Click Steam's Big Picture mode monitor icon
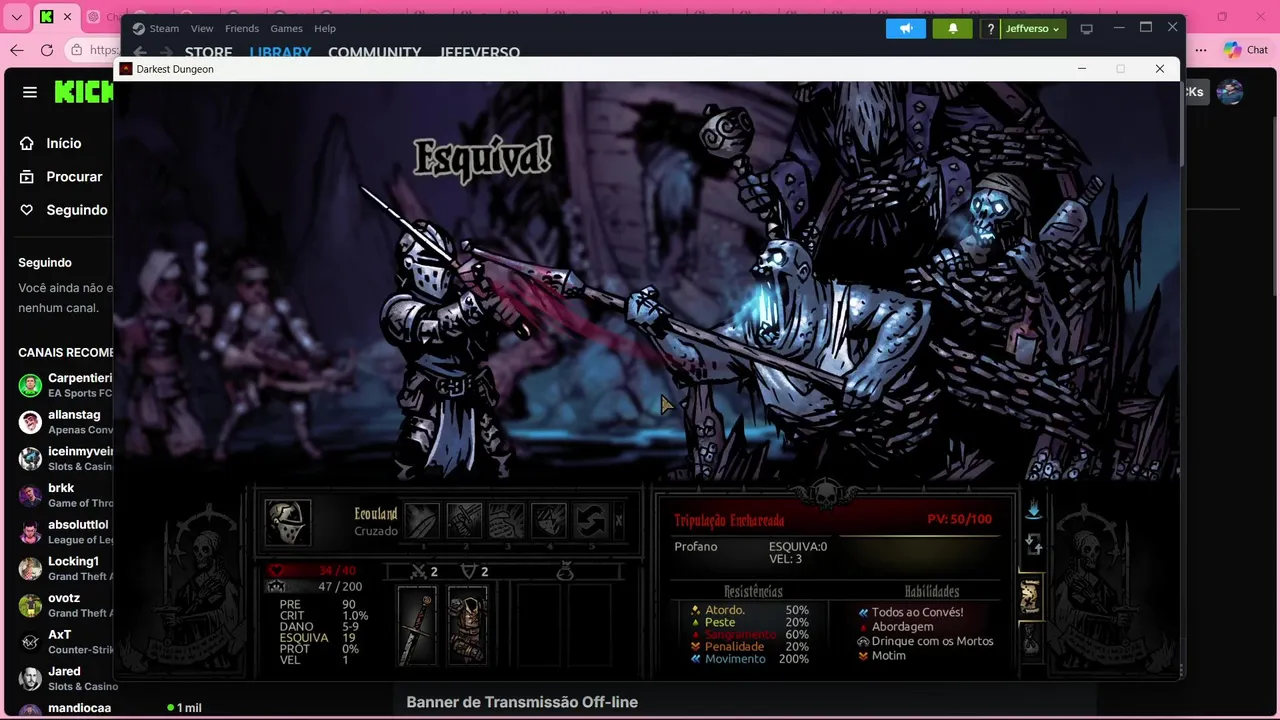Screen dimensions: 1280x720 1087,29
